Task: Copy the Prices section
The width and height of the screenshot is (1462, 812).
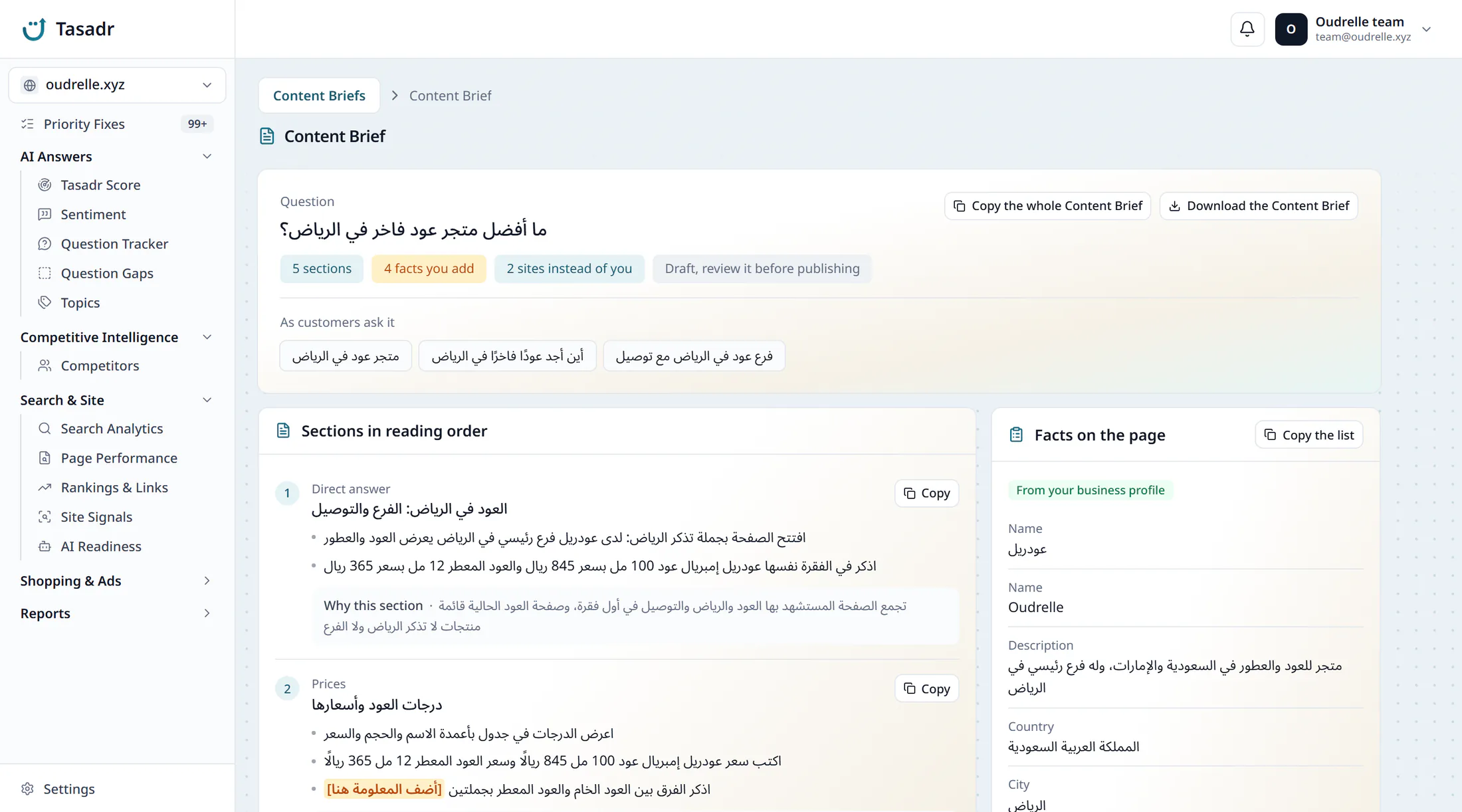Action: click(x=926, y=688)
